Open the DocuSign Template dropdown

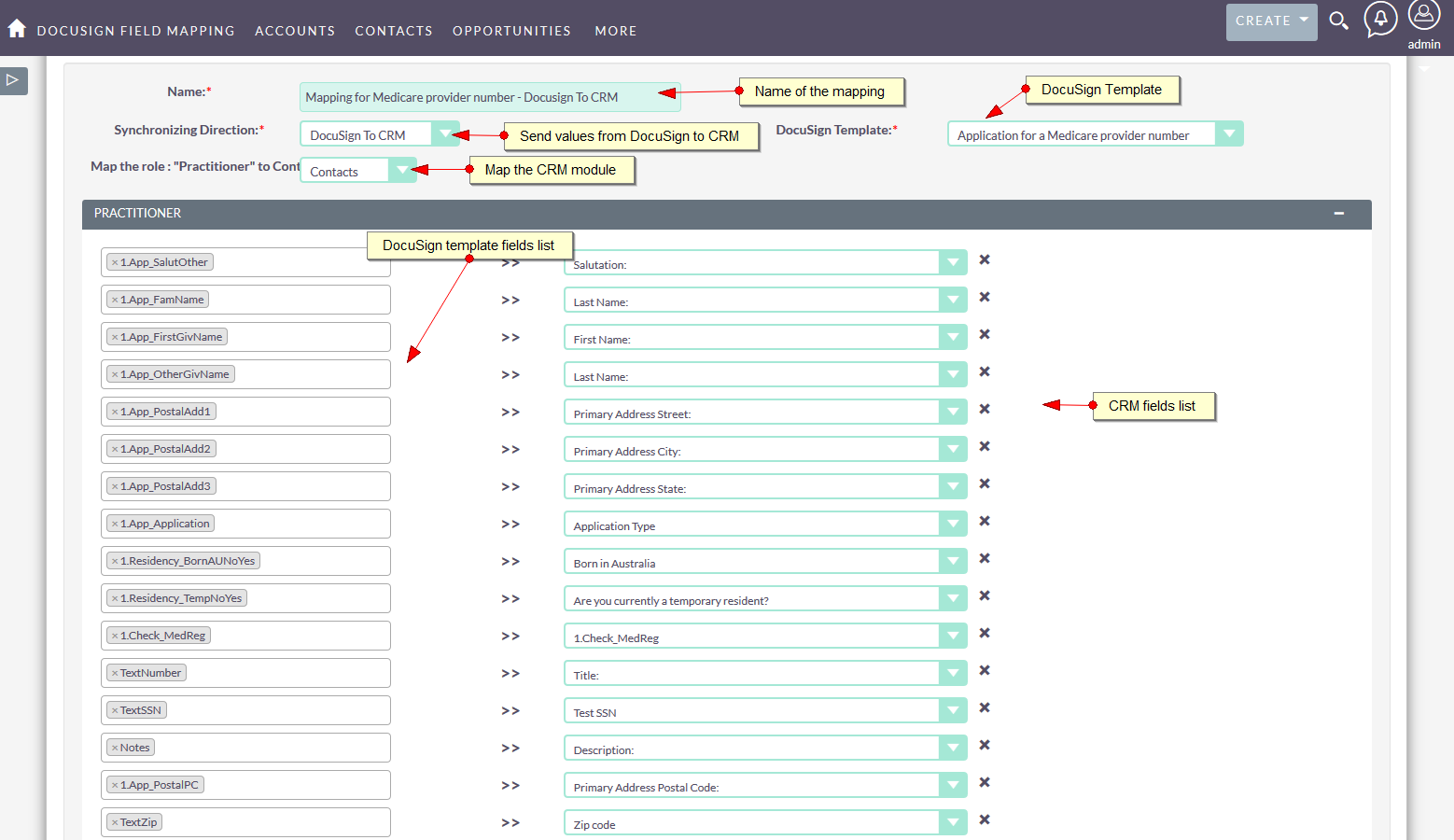pyautogui.click(x=1095, y=134)
